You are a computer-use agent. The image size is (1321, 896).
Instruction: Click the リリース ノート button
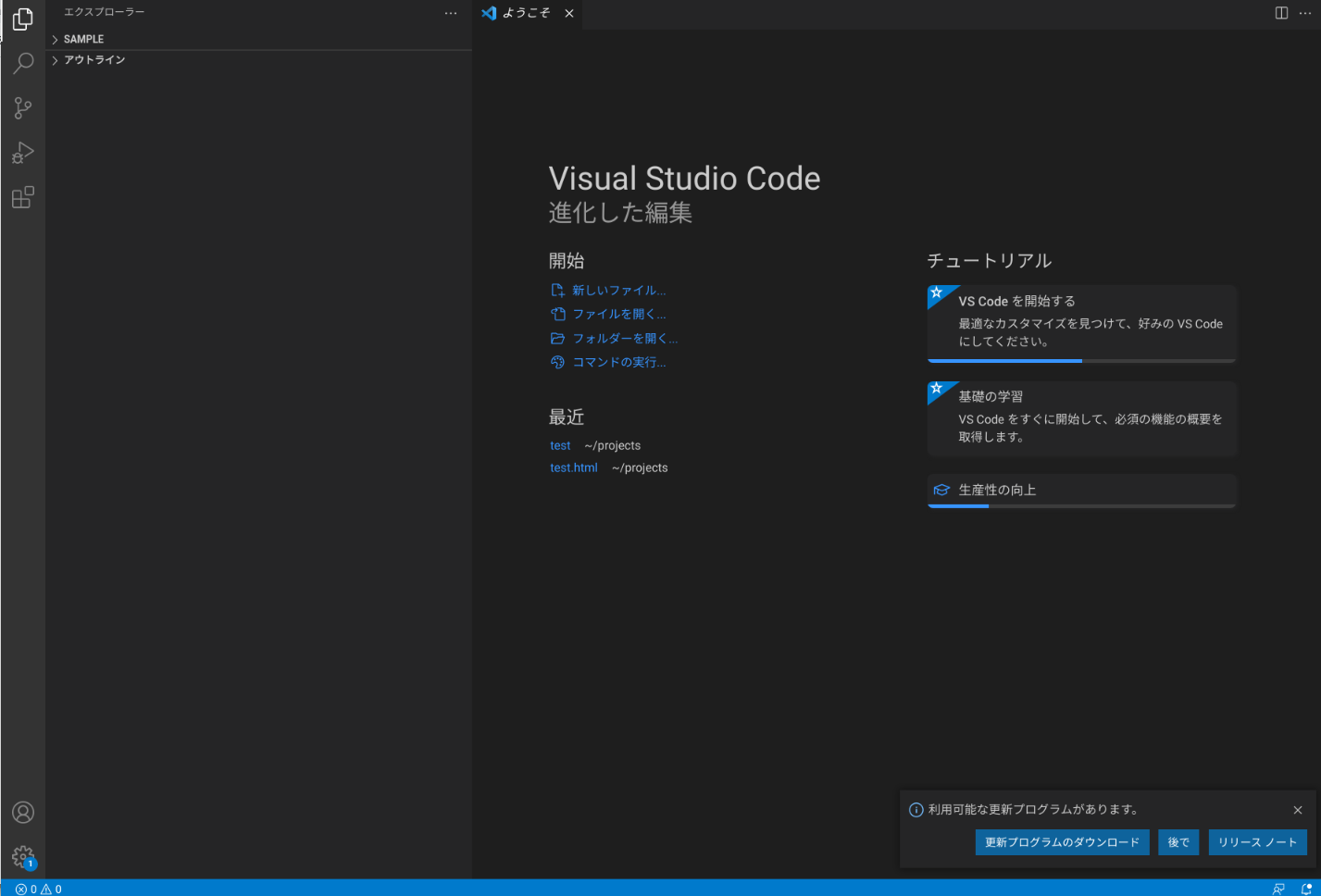(1258, 842)
